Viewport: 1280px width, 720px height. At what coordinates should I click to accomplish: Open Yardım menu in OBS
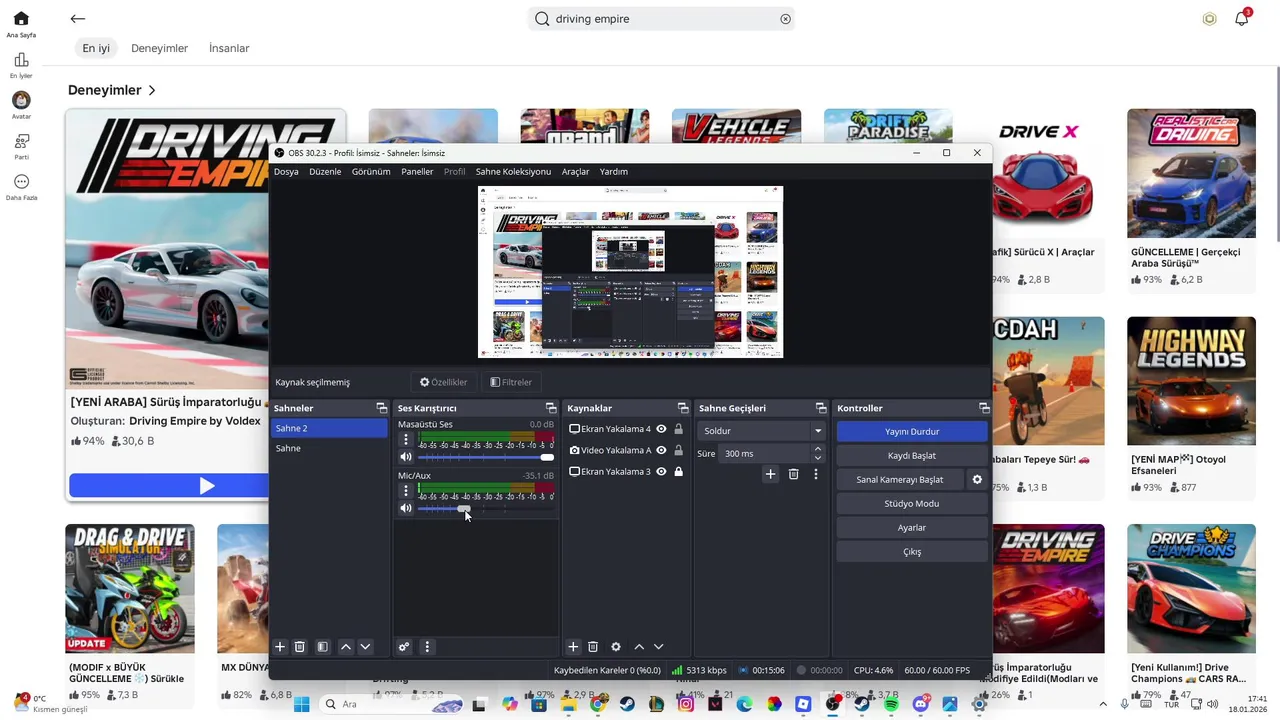tap(614, 171)
